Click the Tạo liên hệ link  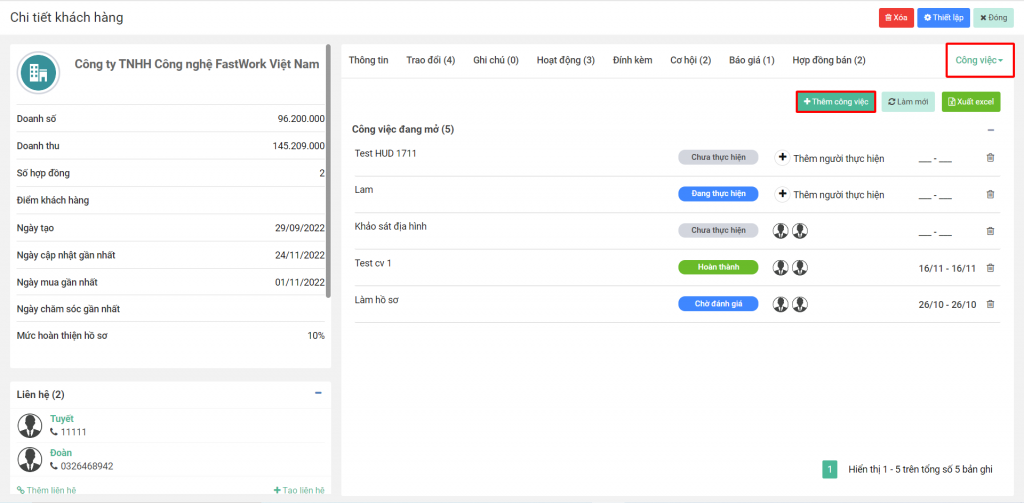pos(299,490)
